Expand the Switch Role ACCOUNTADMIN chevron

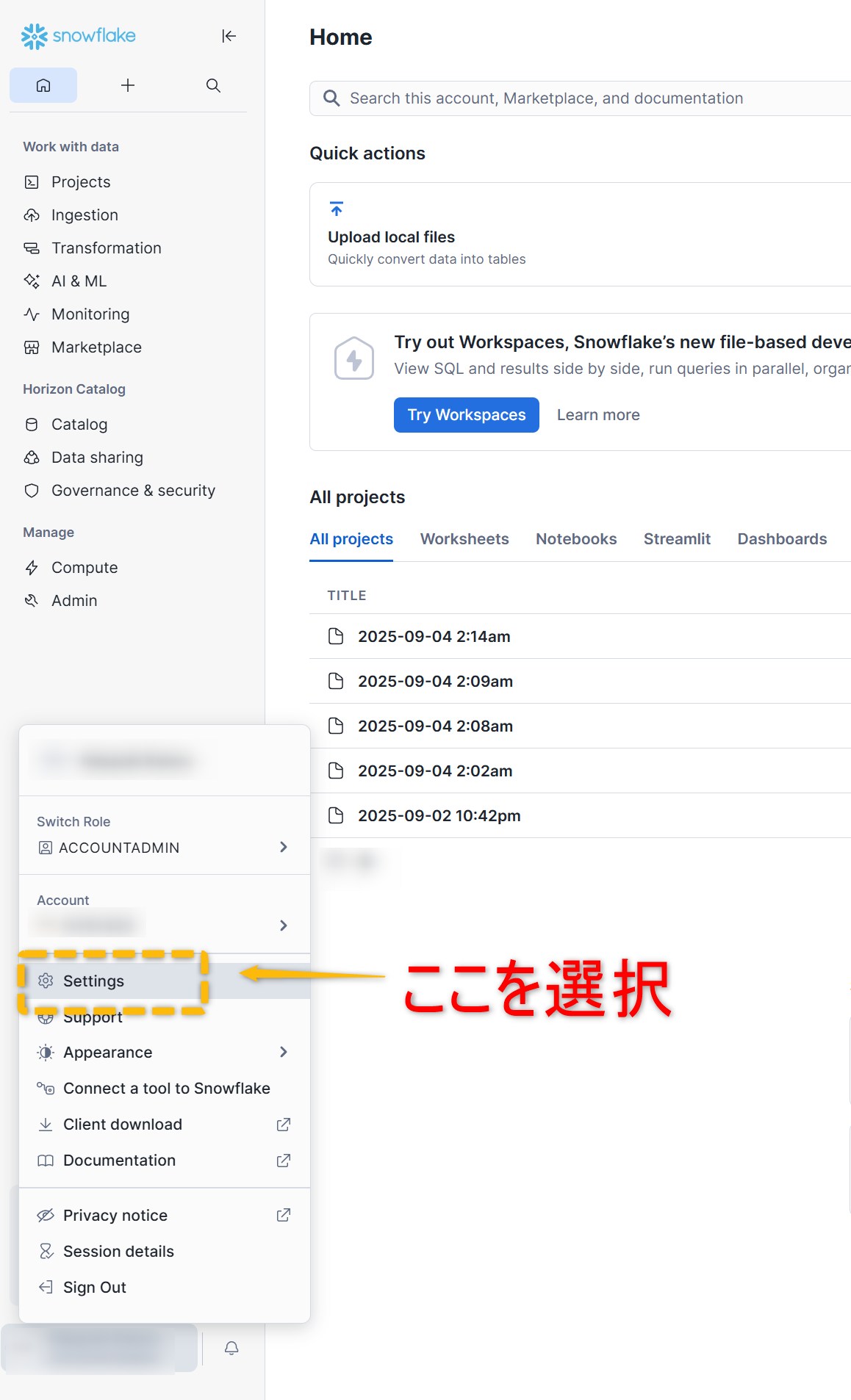[284, 847]
